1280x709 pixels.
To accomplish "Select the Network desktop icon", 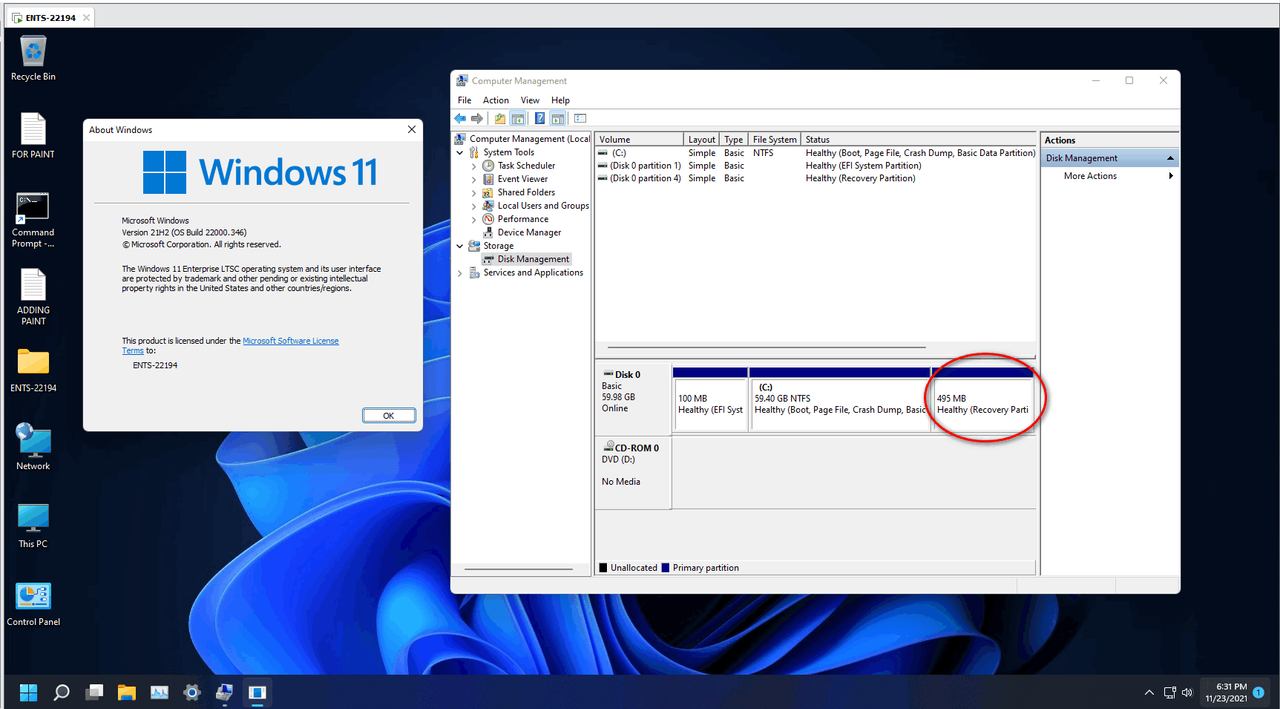I will tap(33, 447).
